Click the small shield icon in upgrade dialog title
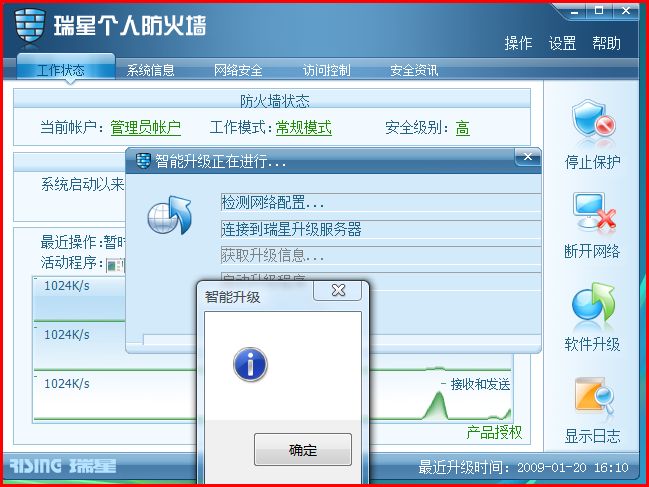The image size is (649, 487). [x=143, y=161]
